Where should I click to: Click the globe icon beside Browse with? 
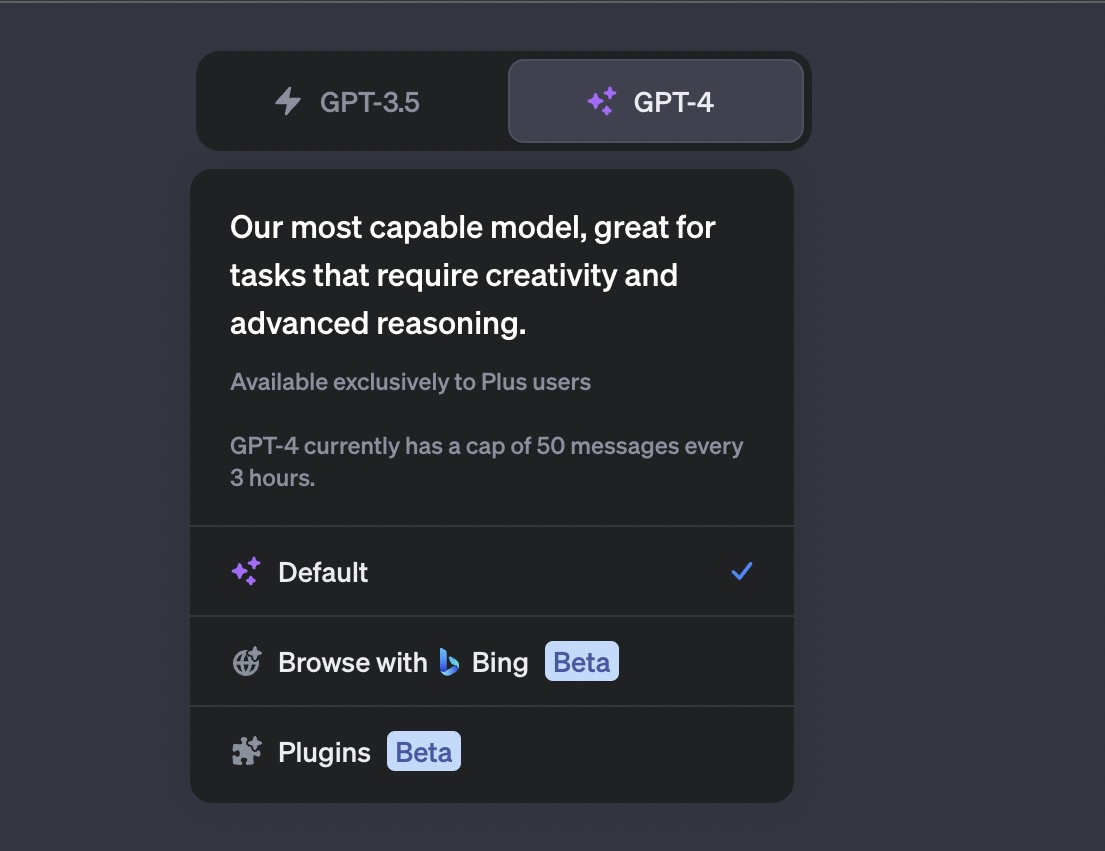click(x=246, y=662)
